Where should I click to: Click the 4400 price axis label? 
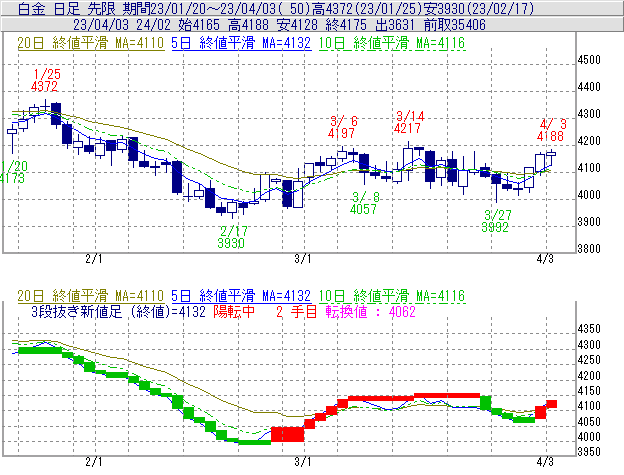pos(589,87)
